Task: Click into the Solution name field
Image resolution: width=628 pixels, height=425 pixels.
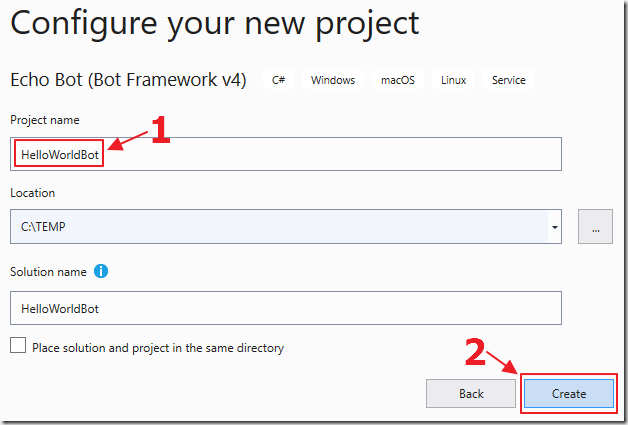Action: 286,308
